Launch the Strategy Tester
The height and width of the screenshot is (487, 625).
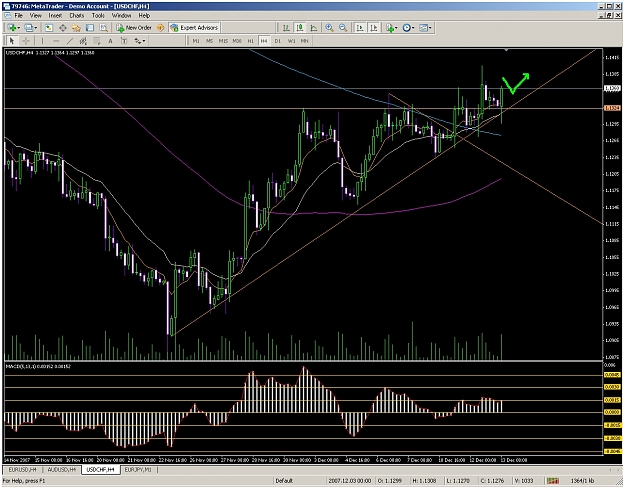[x=104, y=28]
